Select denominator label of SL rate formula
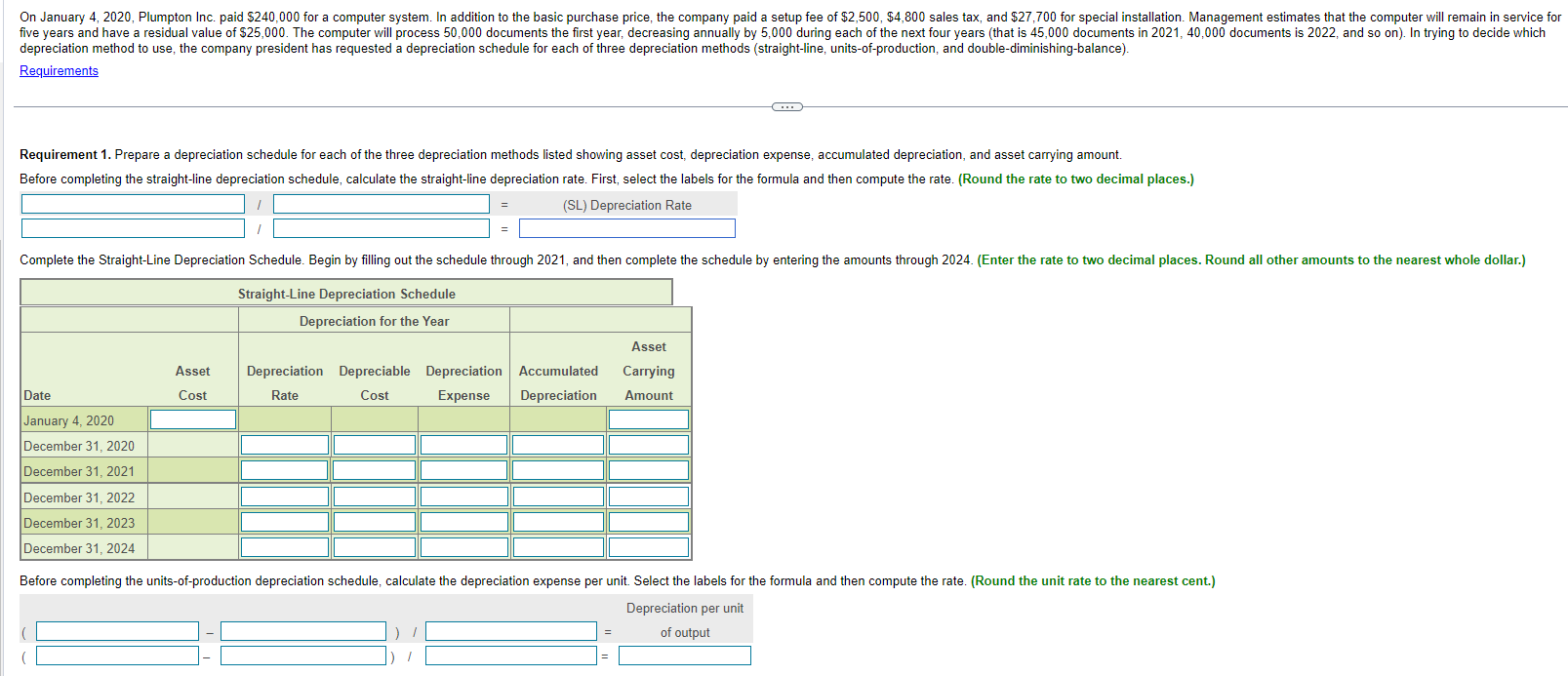The height and width of the screenshot is (676, 1568). click(382, 204)
